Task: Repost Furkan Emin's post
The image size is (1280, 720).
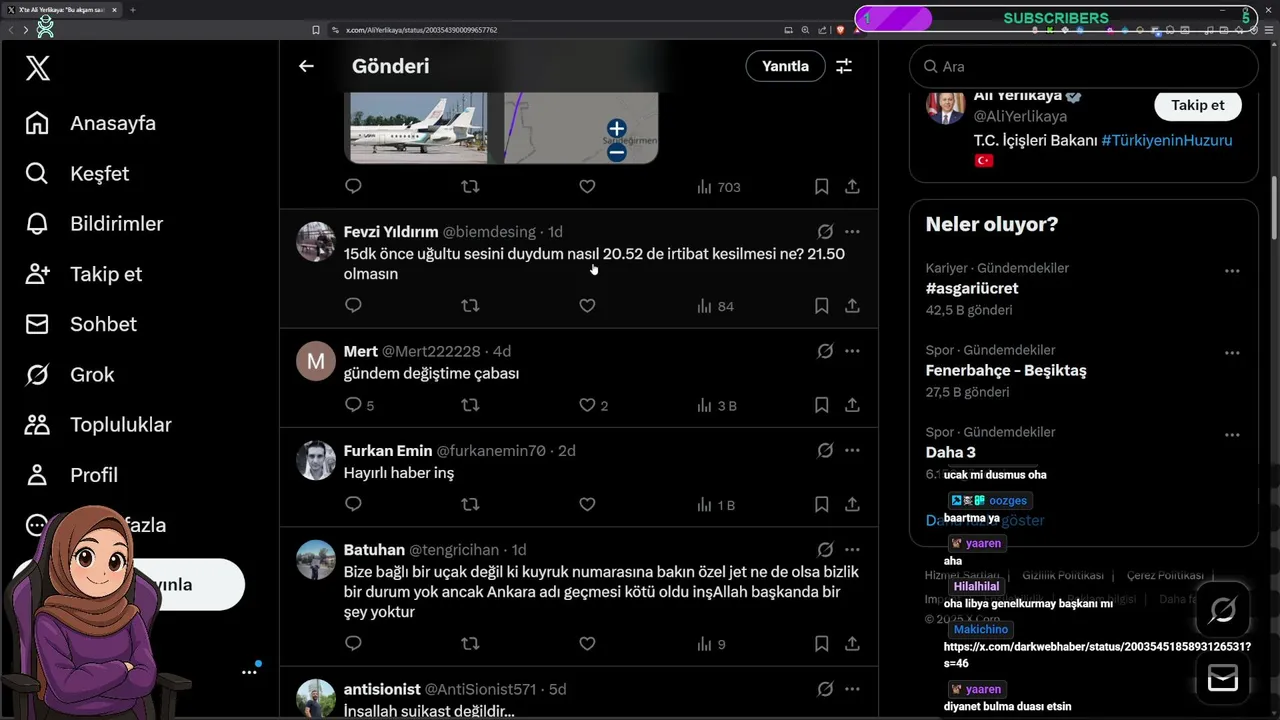Action: (470, 504)
